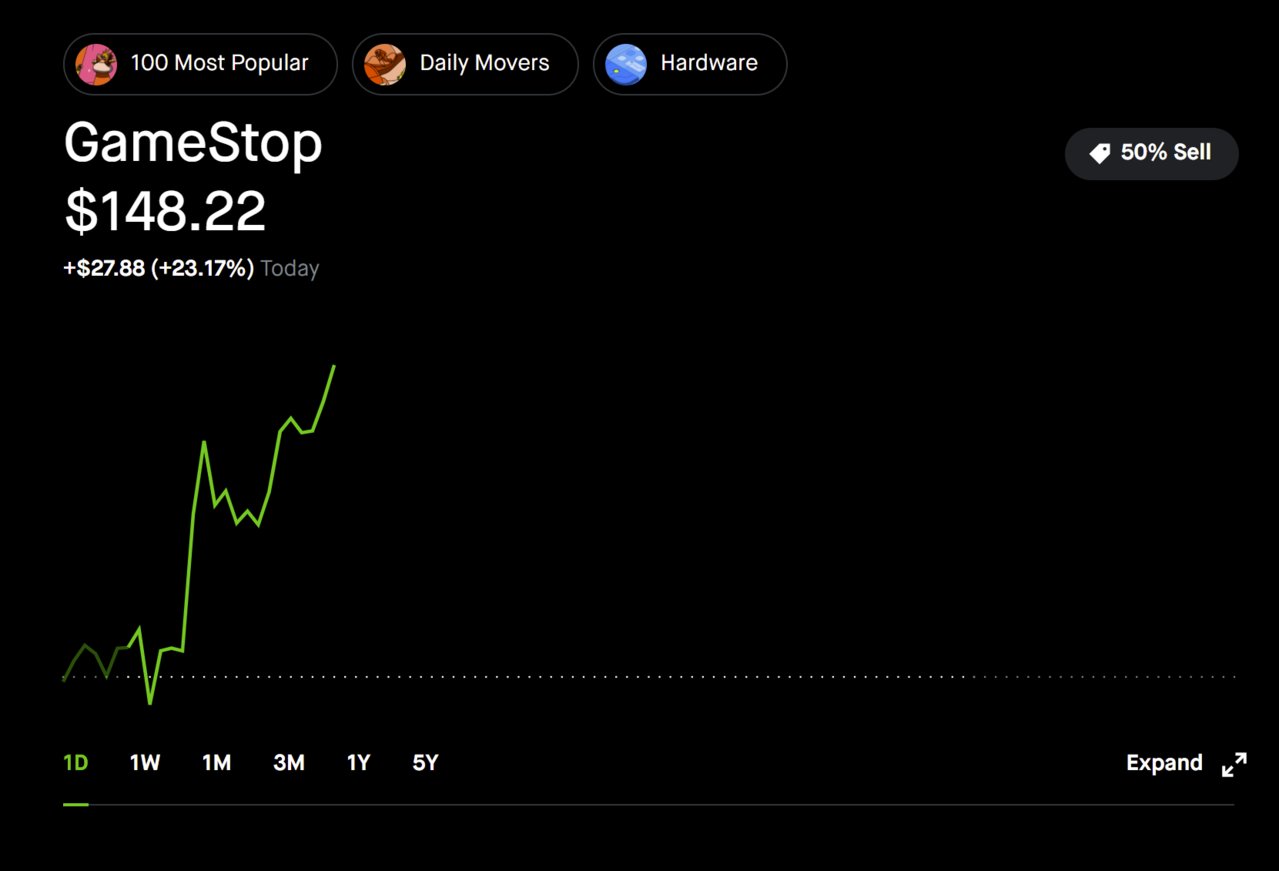The height and width of the screenshot is (871, 1279).
Task: Open the 50% Sell analyst rating
Action: click(1152, 154)
